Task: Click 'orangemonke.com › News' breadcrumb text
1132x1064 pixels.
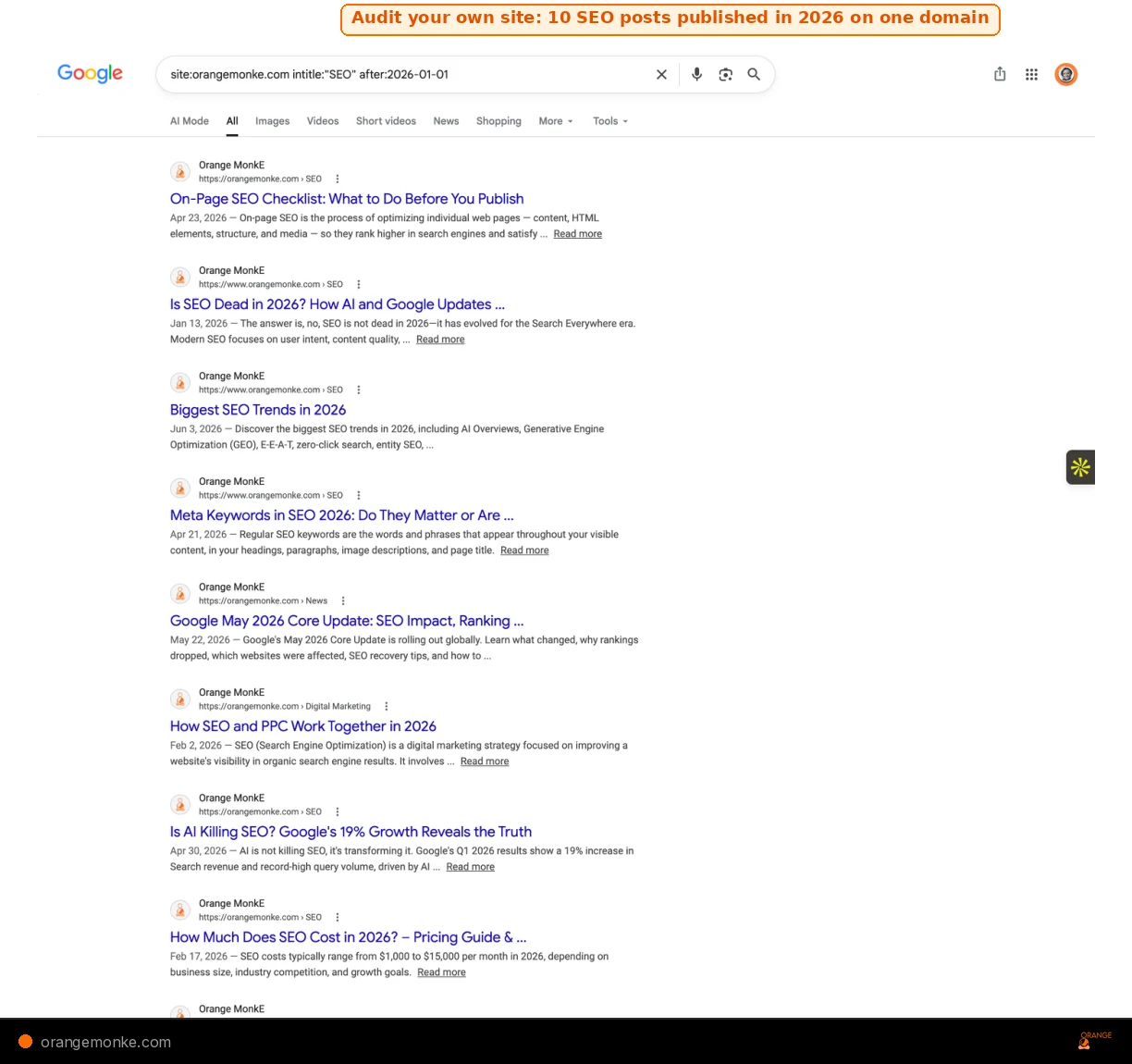Action: pos(263,601)
